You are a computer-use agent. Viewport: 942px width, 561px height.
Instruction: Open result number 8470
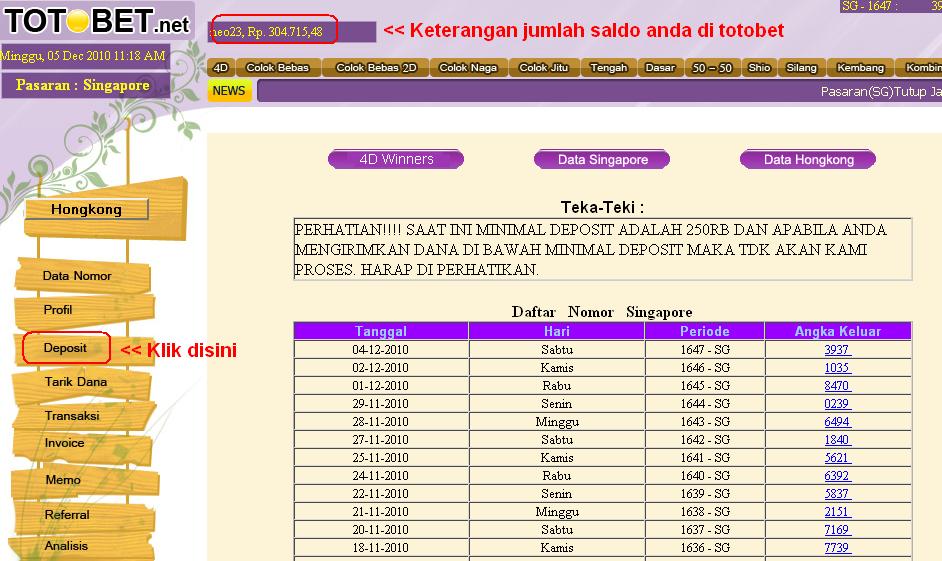tap(837, 386)
